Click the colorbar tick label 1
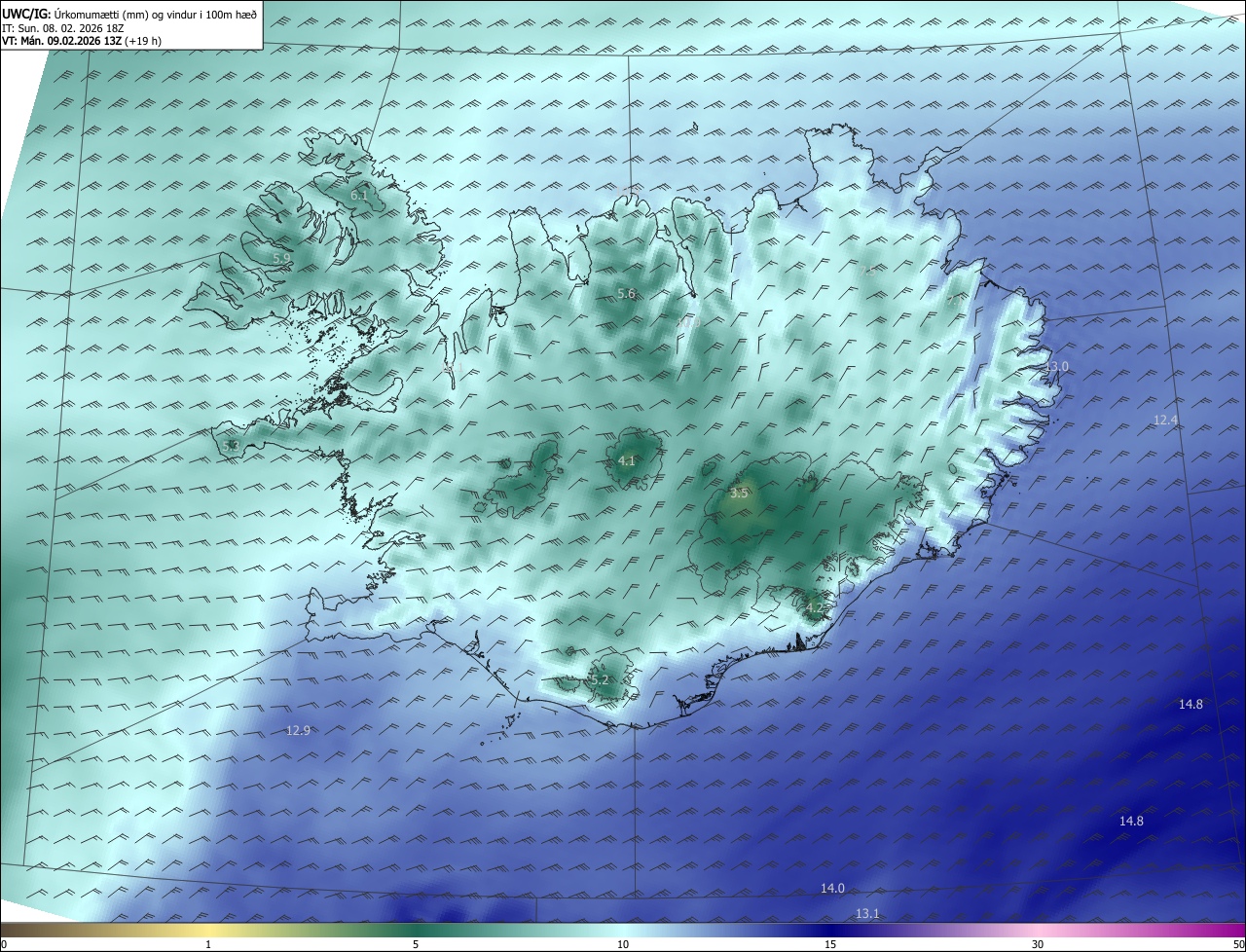 (x=208, y=944)
